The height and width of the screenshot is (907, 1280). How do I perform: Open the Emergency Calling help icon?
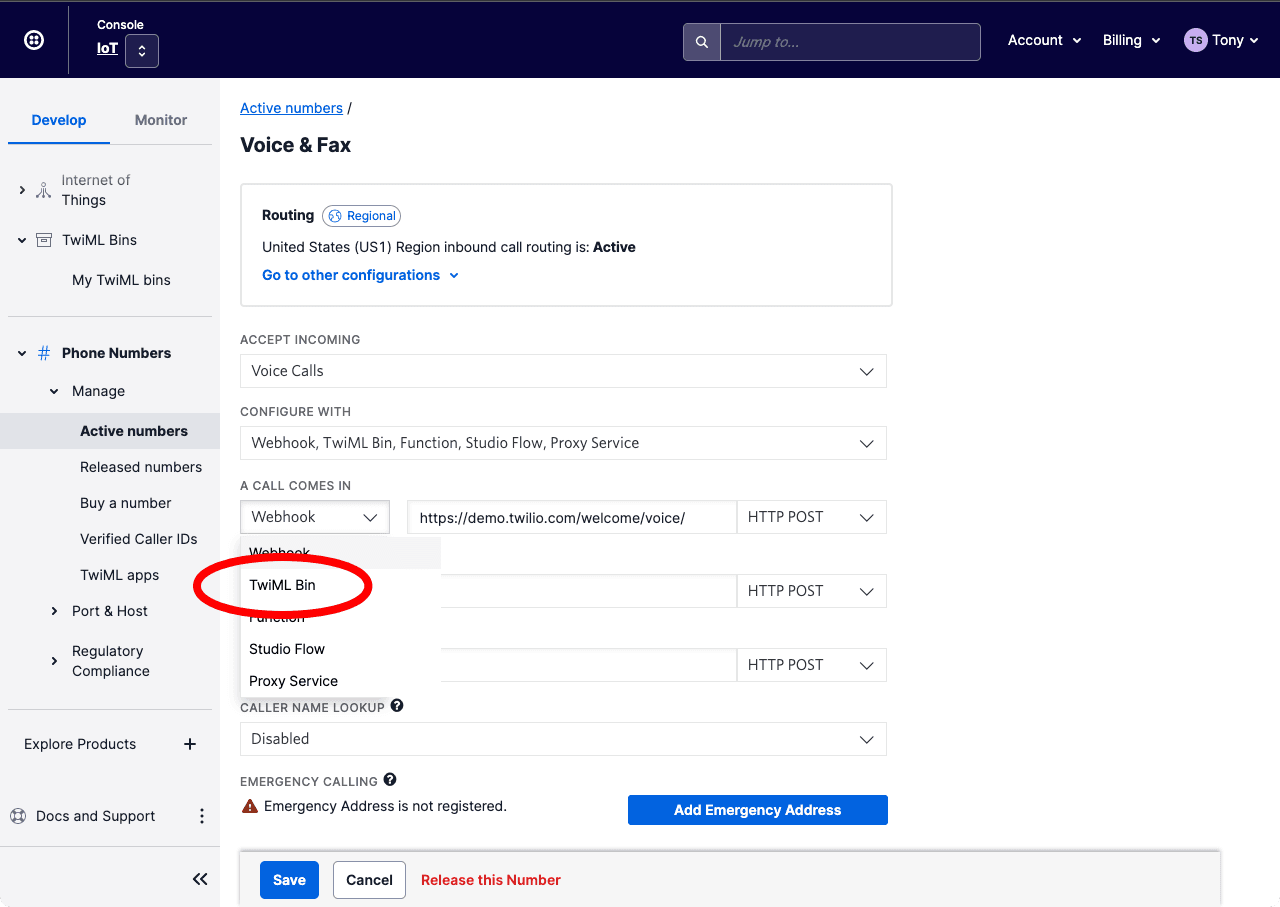[x=390, y=779]
